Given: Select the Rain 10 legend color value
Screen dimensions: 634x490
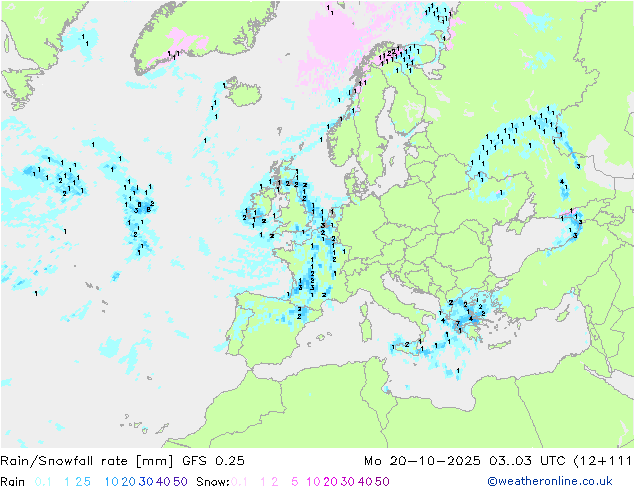Looking at the screenshot, I should pyautogui.click(x=112, y=482).
